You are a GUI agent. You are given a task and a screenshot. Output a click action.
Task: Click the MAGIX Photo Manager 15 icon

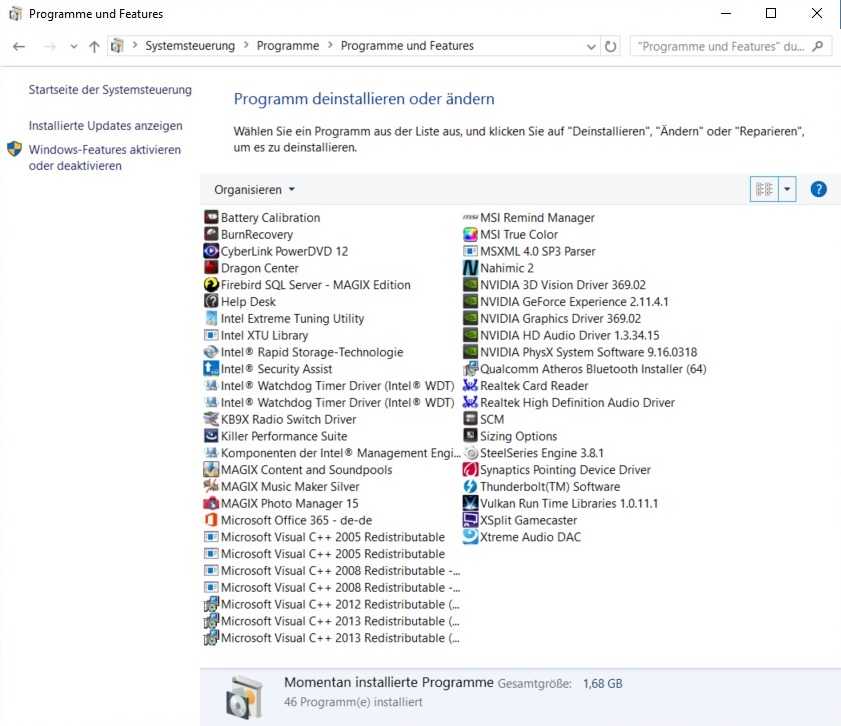(x=211, y=503)
